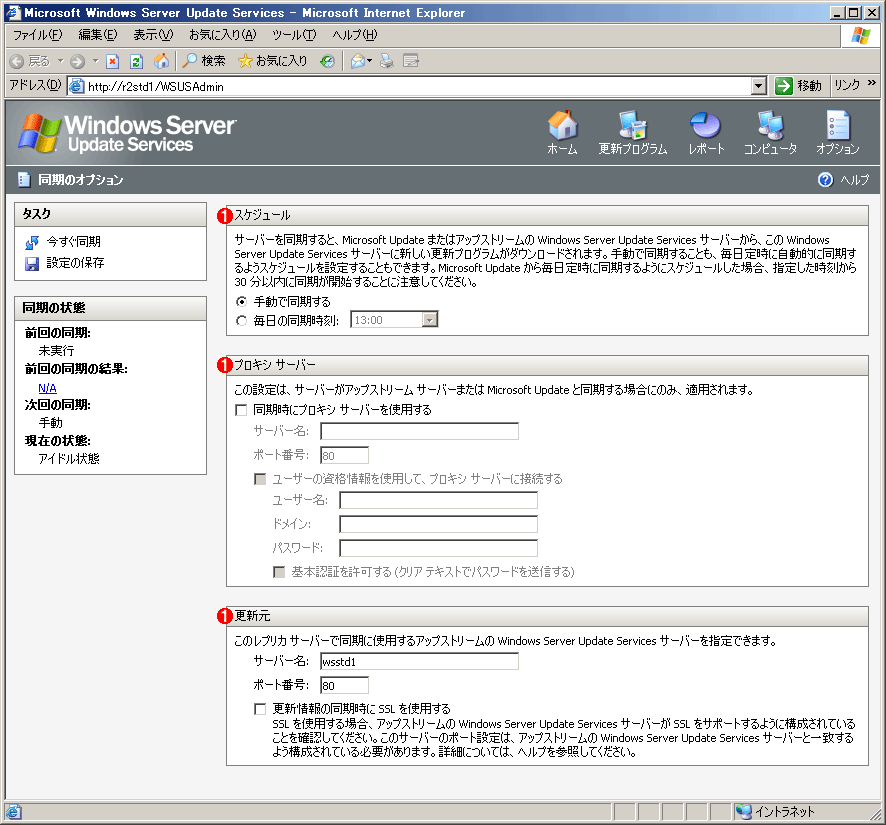Open レポート reports icon

click(705, 125)
